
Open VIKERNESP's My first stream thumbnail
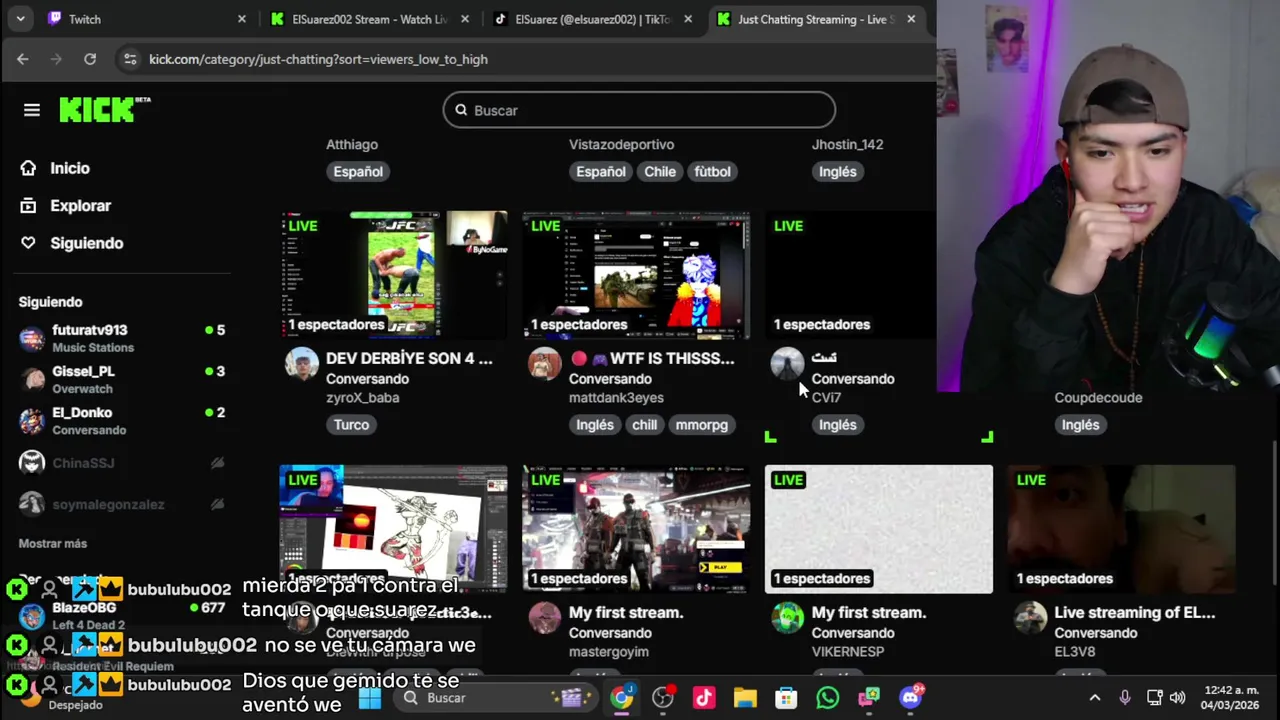click(x=879, y=529)
